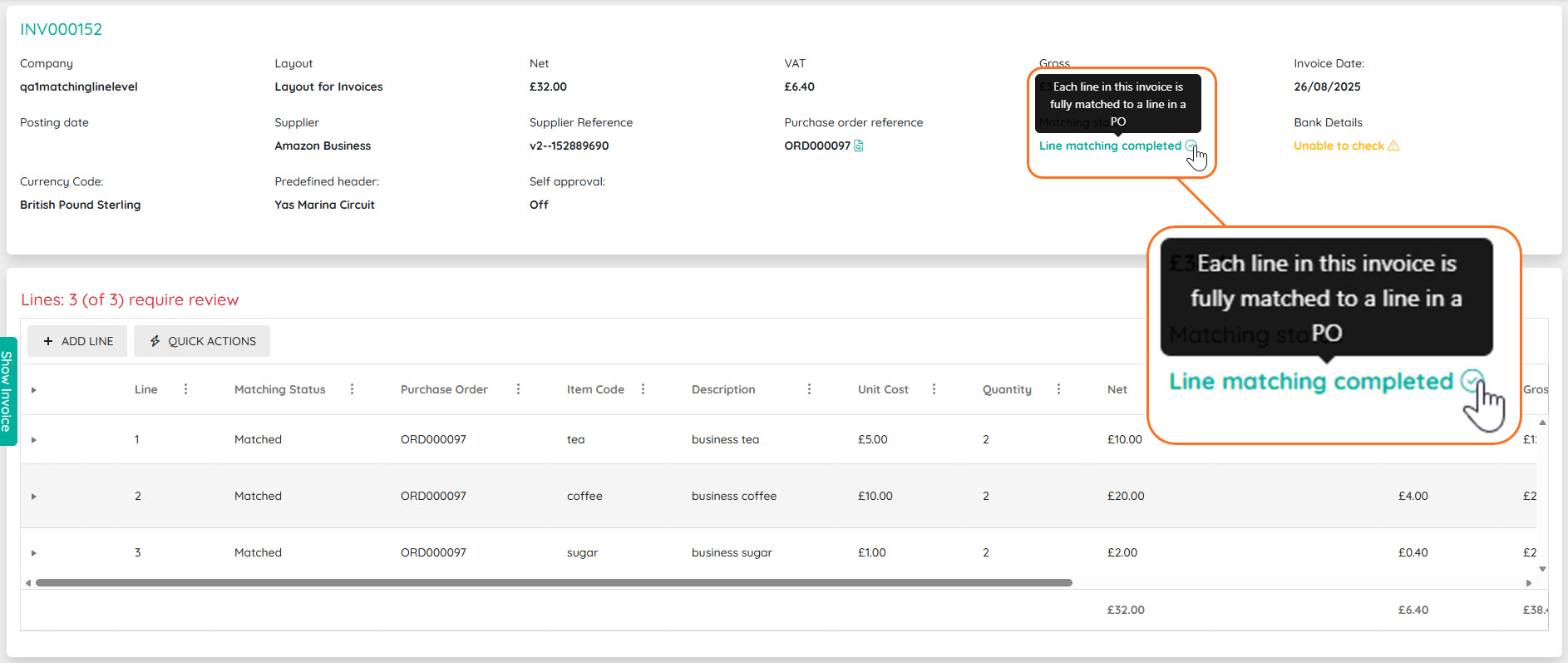Click the table's scroll left arrow
Image resolution: width=1568 pixels, height=663 pixels.
click(x=28, y=583)
